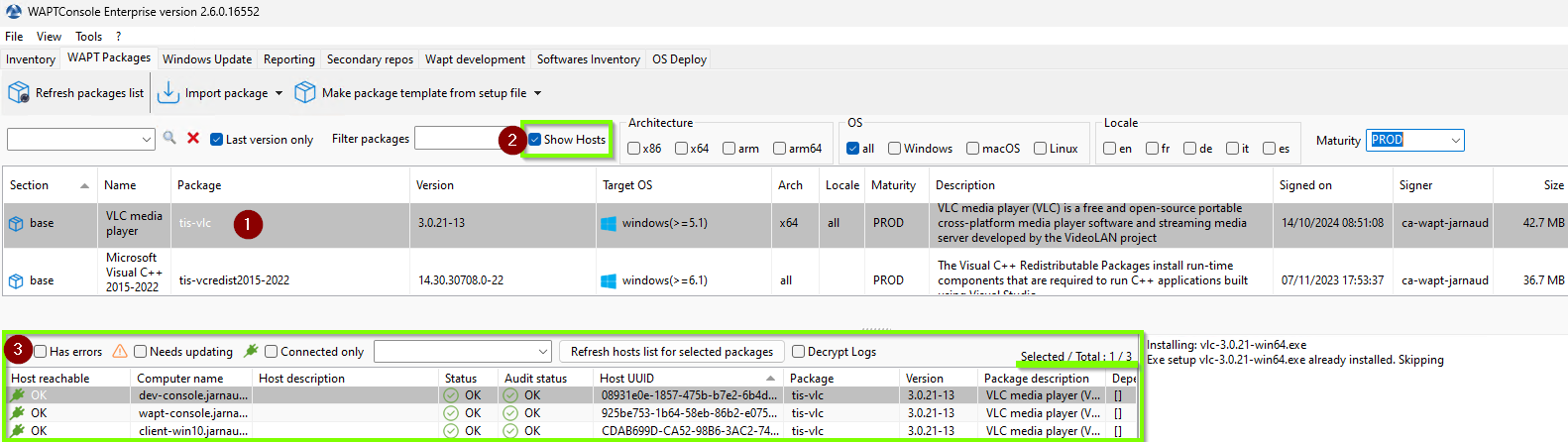1568x442 pixels.
Task: Click the Status OK icon of client-win10 host
Action: (451, 431)
